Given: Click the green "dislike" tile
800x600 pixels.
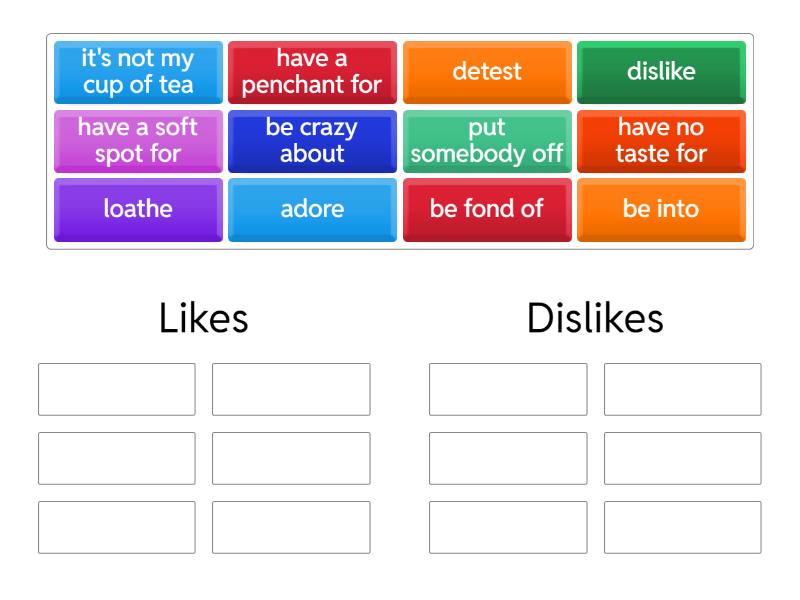Looking at the screenshot, I should (661, 72).
